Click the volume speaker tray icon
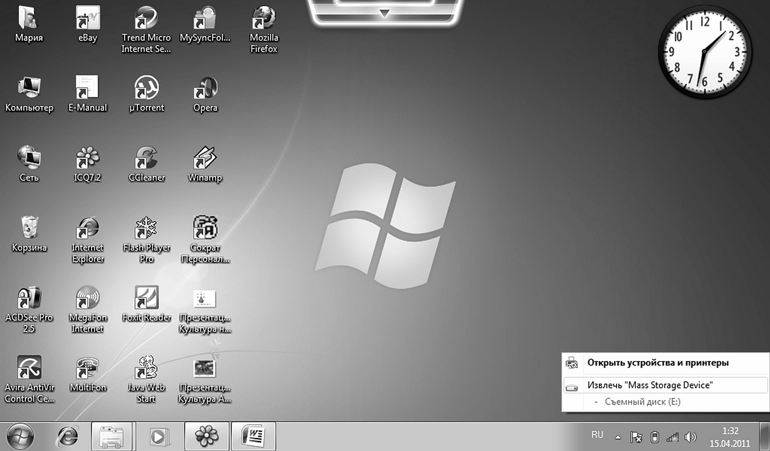This screenshot has height=451, width=770. [690, 437]
